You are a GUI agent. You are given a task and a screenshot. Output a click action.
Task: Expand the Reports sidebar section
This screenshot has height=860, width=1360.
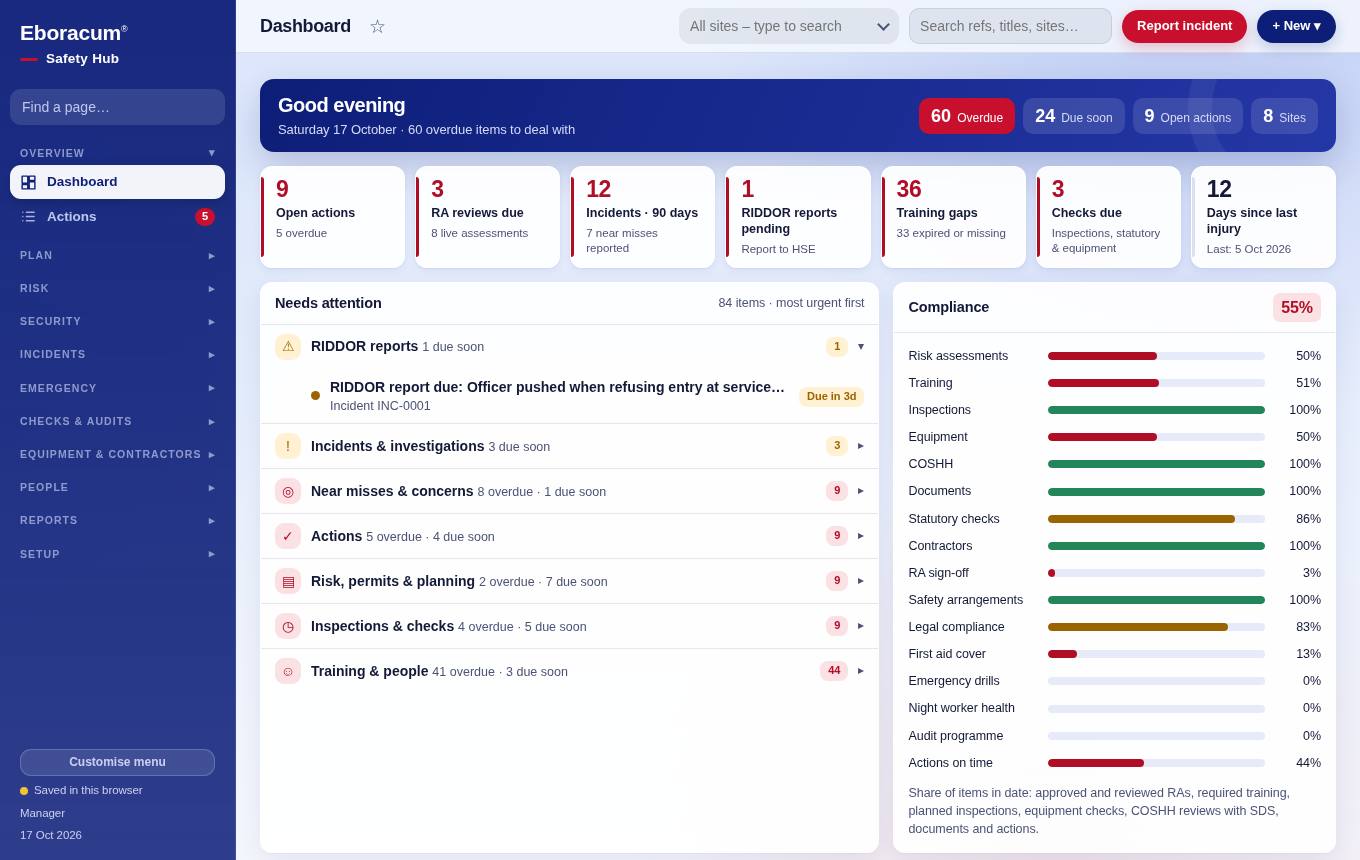(118, 520)
